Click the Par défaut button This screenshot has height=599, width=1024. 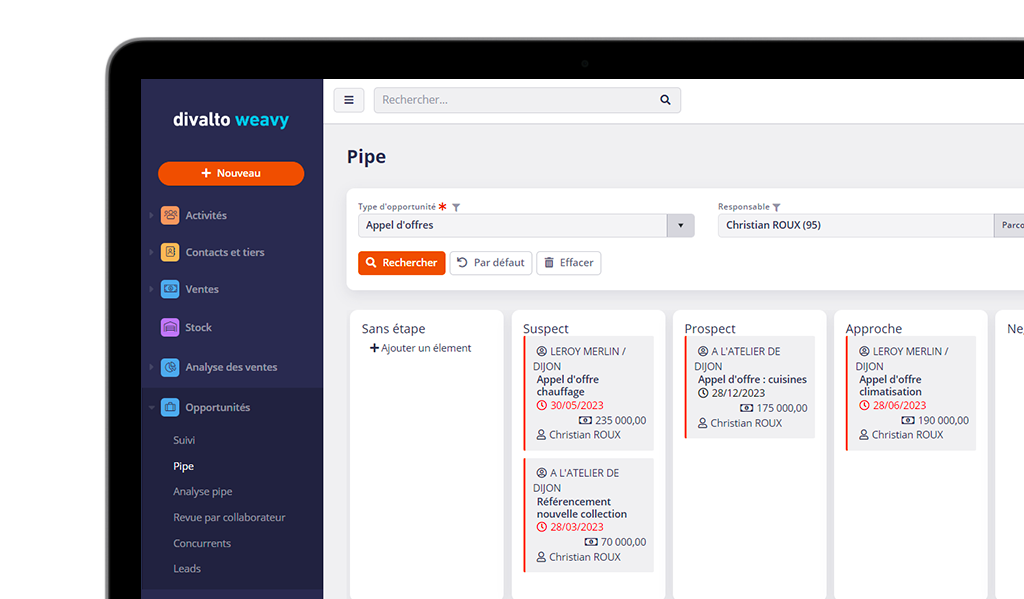(x=491, y=263)
